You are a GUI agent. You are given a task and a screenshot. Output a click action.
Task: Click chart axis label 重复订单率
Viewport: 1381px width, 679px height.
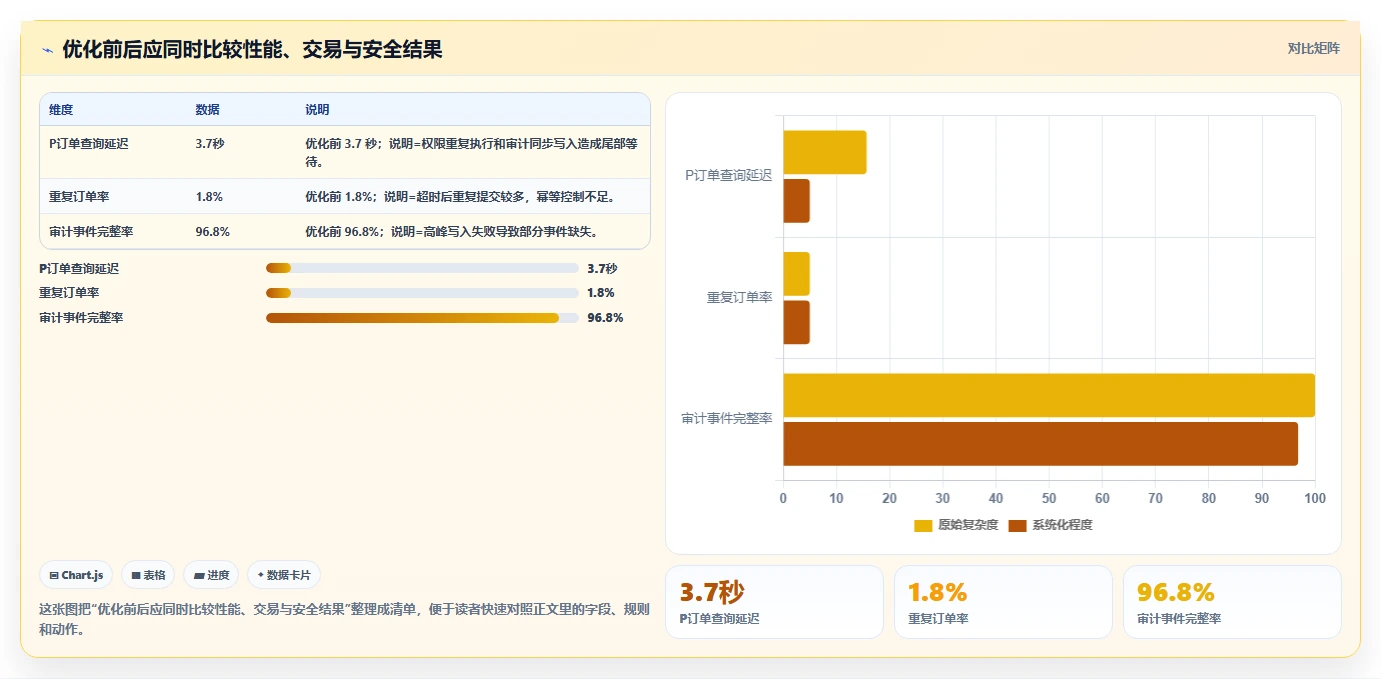739,298
